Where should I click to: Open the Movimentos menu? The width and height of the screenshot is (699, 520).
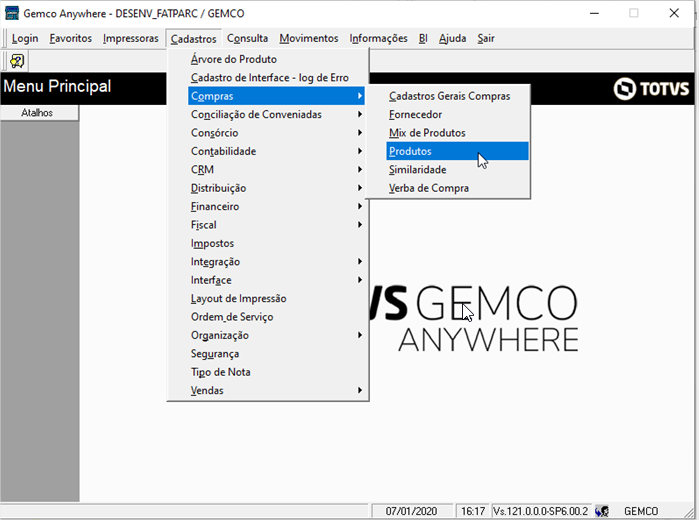309,39
